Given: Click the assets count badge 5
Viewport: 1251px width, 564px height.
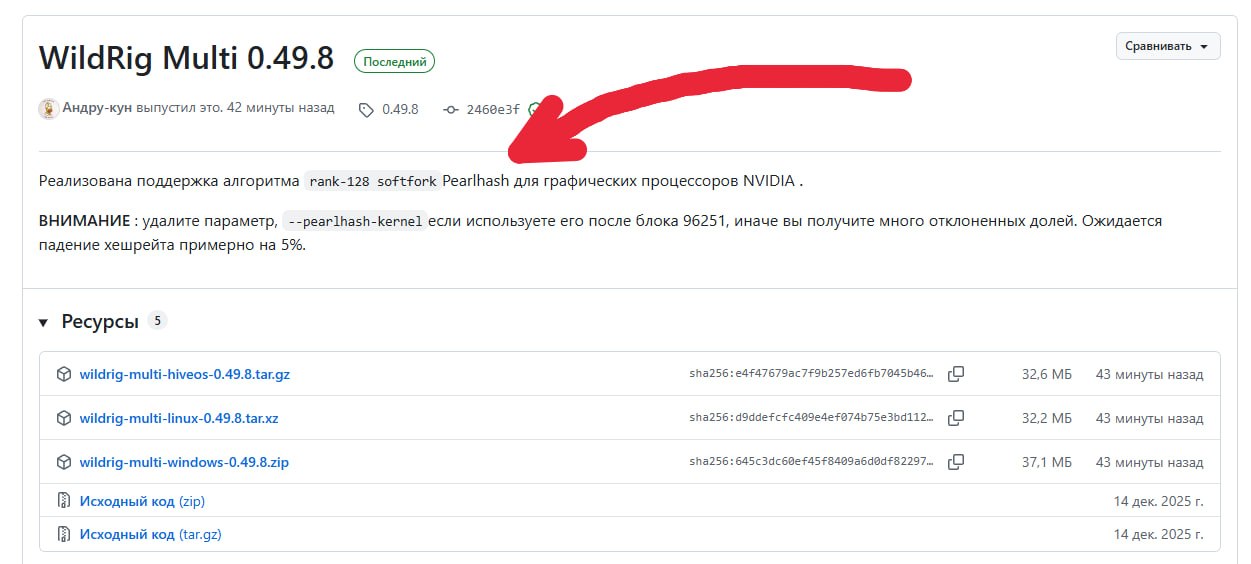Looking at the screenshot, I should pos(157,321).
